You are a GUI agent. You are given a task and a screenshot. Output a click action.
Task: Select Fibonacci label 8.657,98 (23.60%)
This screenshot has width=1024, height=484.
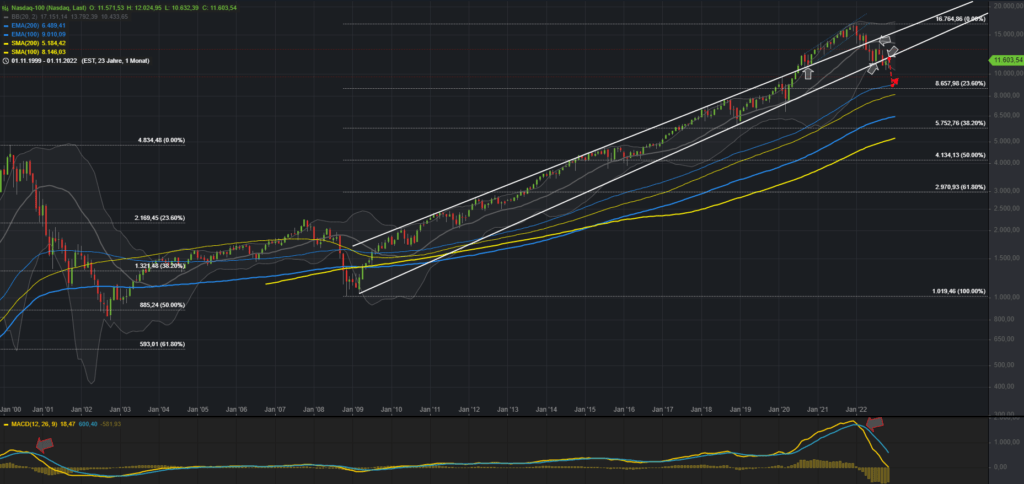[x=959, y=84]
